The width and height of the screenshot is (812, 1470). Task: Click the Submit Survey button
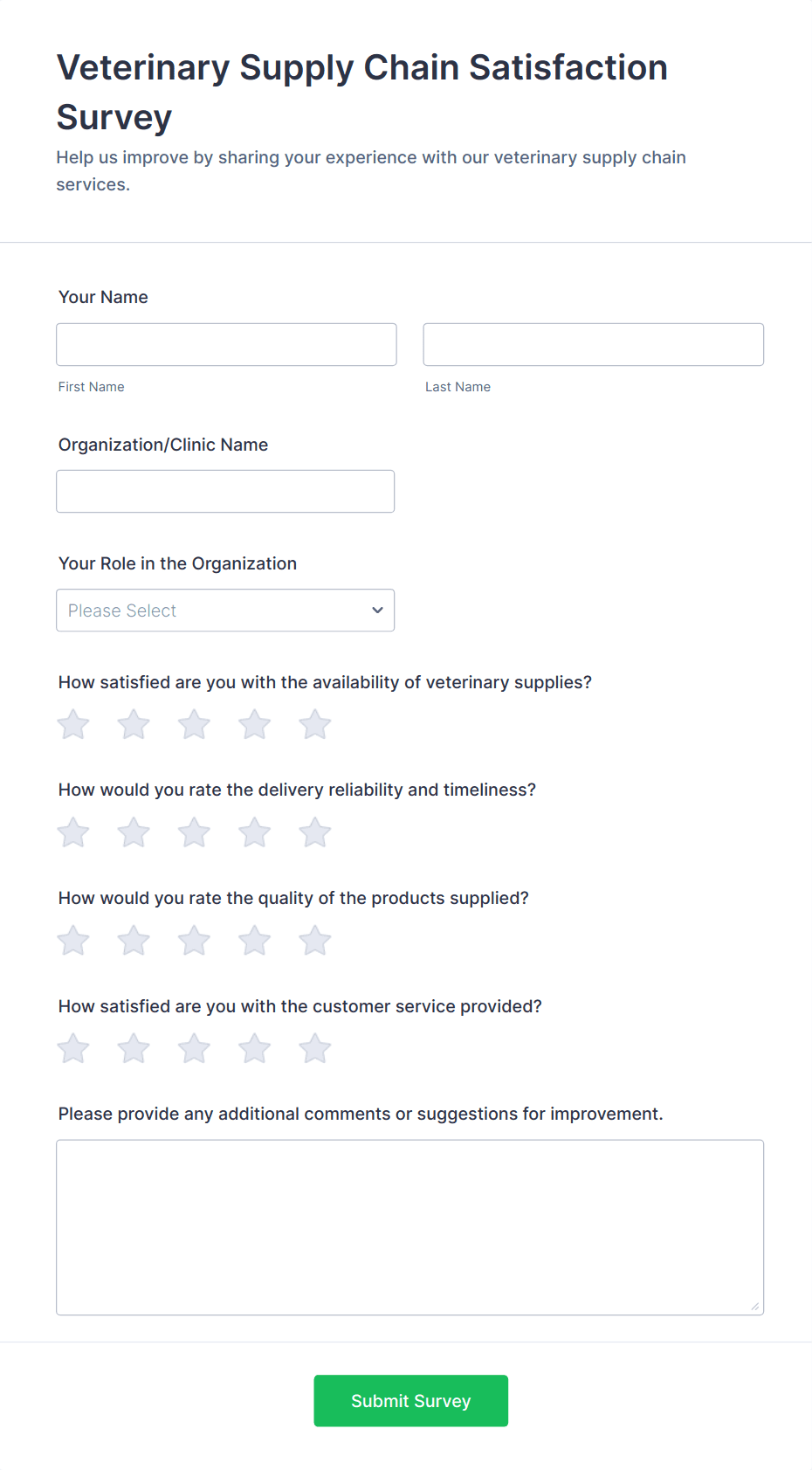410,1401
